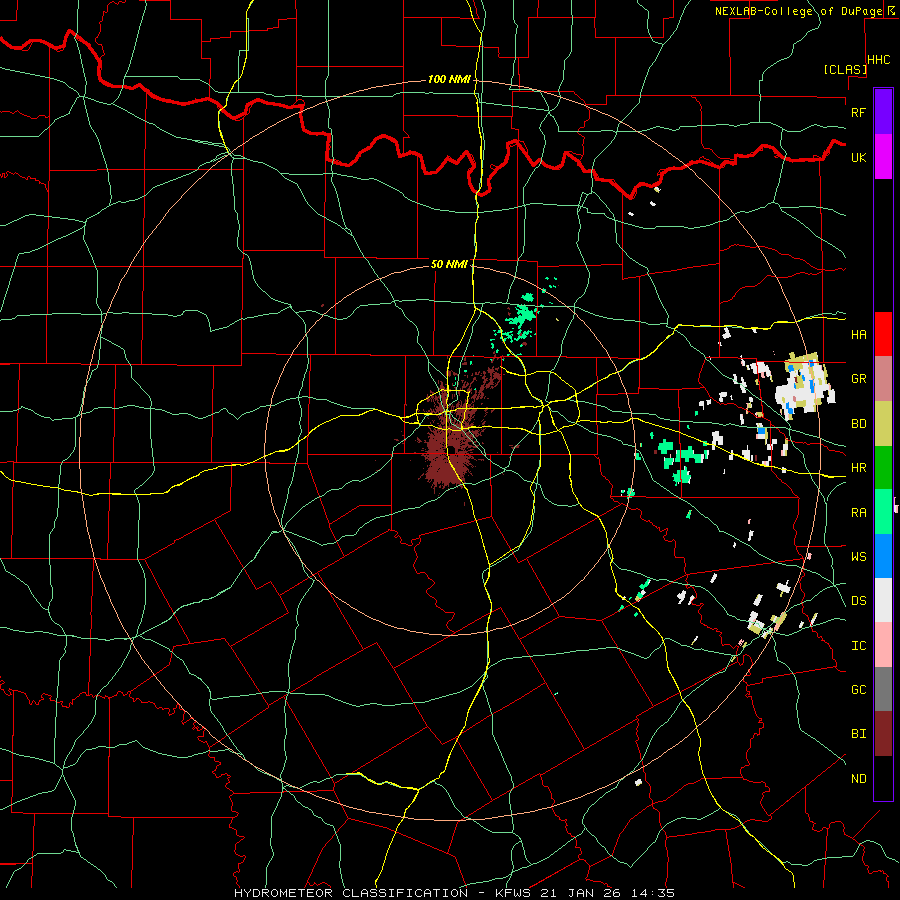Click the 14:35 timestamp
Image resolution: width=900 pixels, height=900 pixels.
[x=651, y=893]
